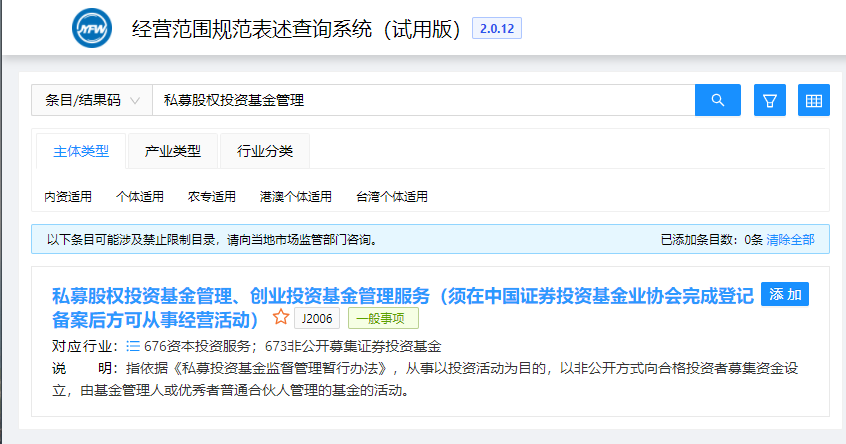Click the list icon beside 对应行业
The width and height of the screenshot is (846, 444).
pos(133,346)
